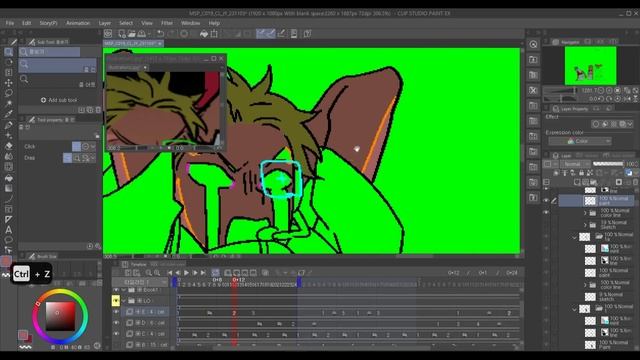640x360 pixels.
Task: Adjust the layer opacity slider
Action: click(608, 164)
